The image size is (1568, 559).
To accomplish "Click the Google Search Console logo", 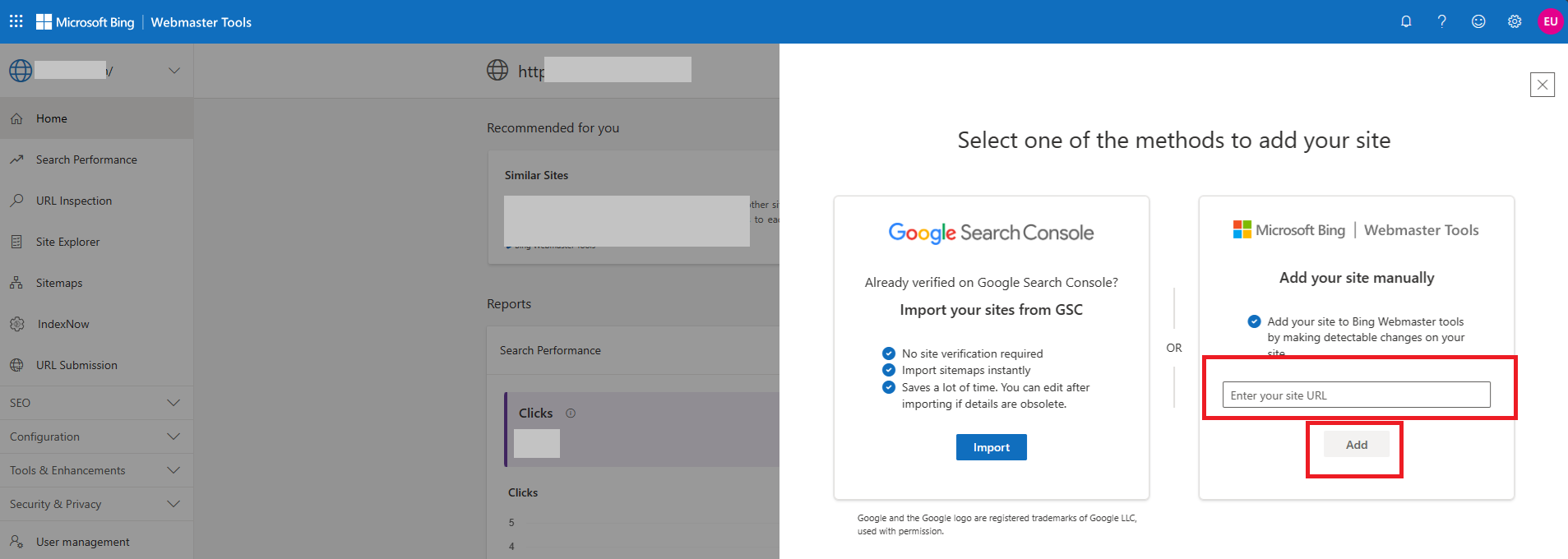I will (x=991, y=233).
